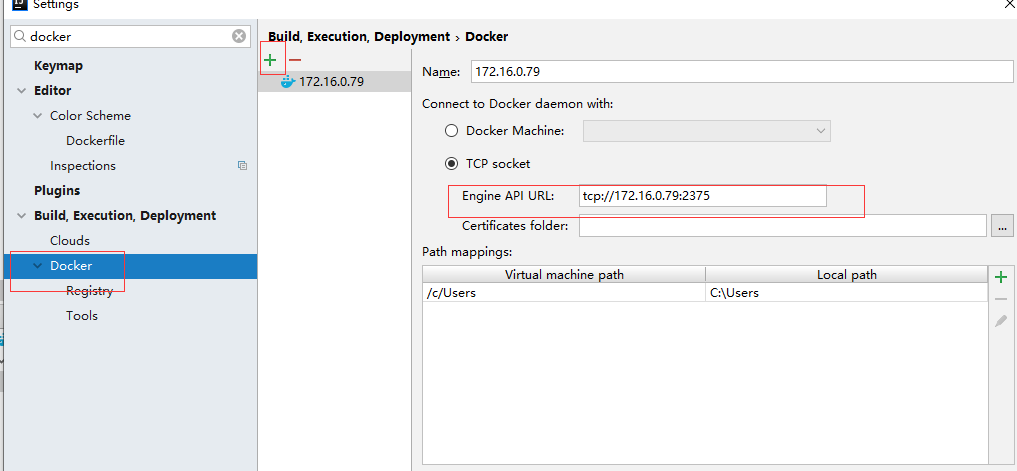Open the Docker Machine dropdown
The width and height of the screenshot is (1017, 471).
click(x=706, y=131)
